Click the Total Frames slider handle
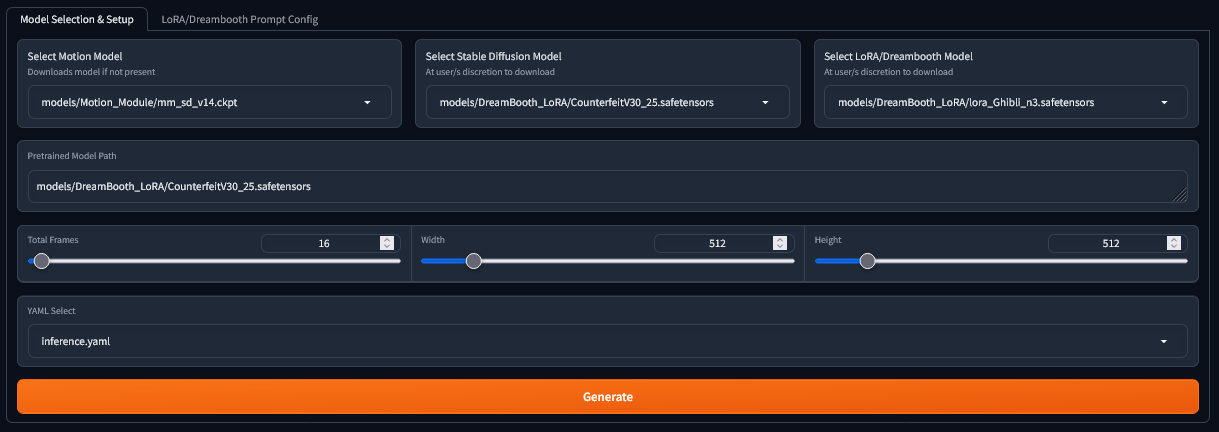The width and height of the screenshot is (1219, 432). (41, 261)
